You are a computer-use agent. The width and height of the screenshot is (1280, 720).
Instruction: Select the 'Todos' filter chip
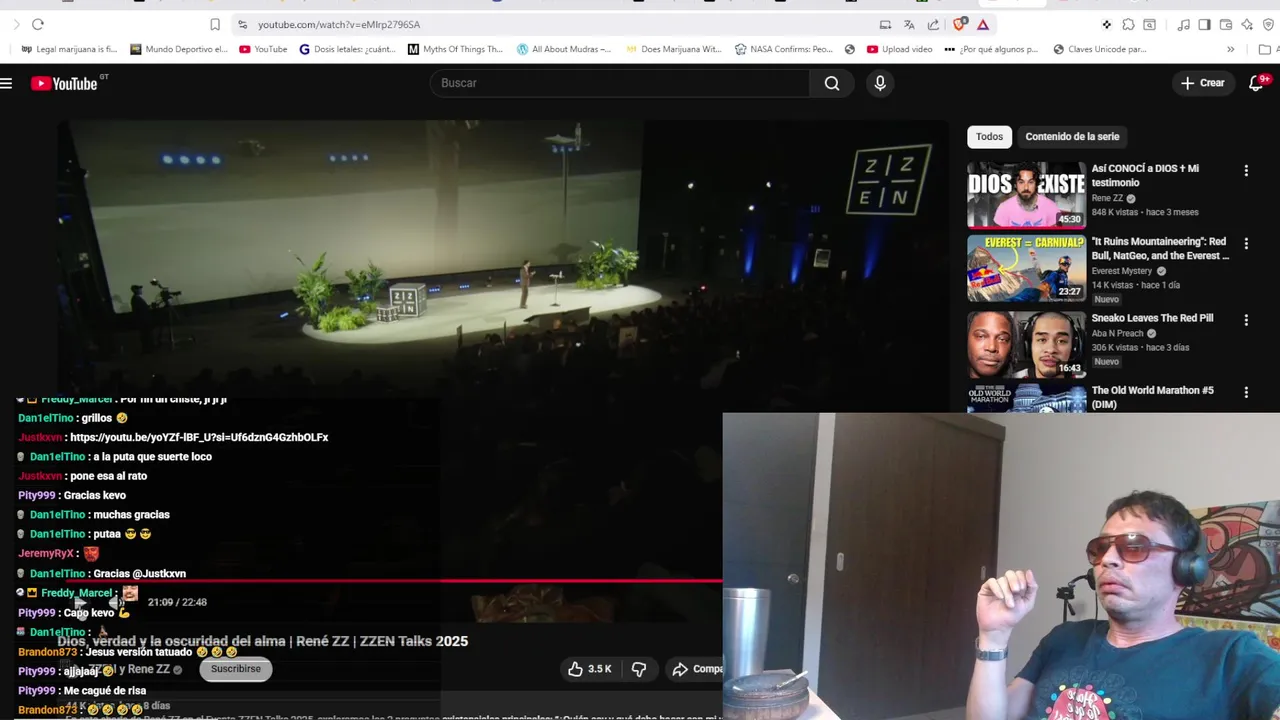click(x=989, y=137)
